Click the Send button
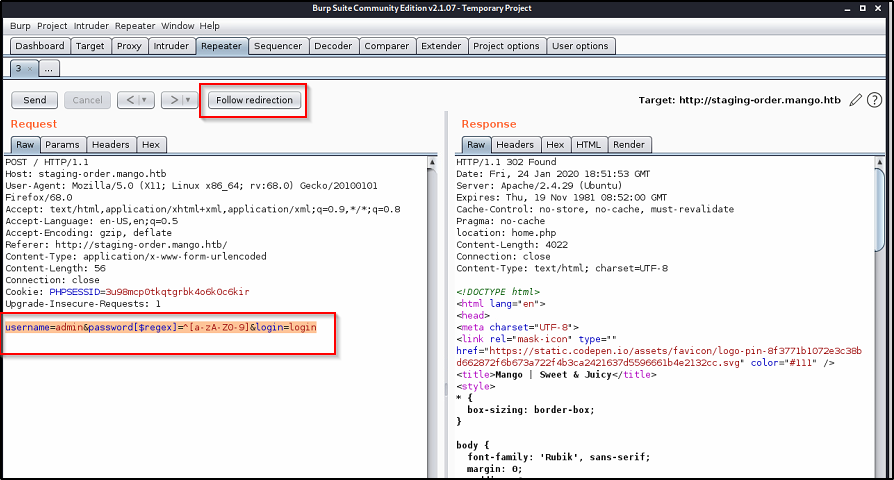 coord(35,100)
